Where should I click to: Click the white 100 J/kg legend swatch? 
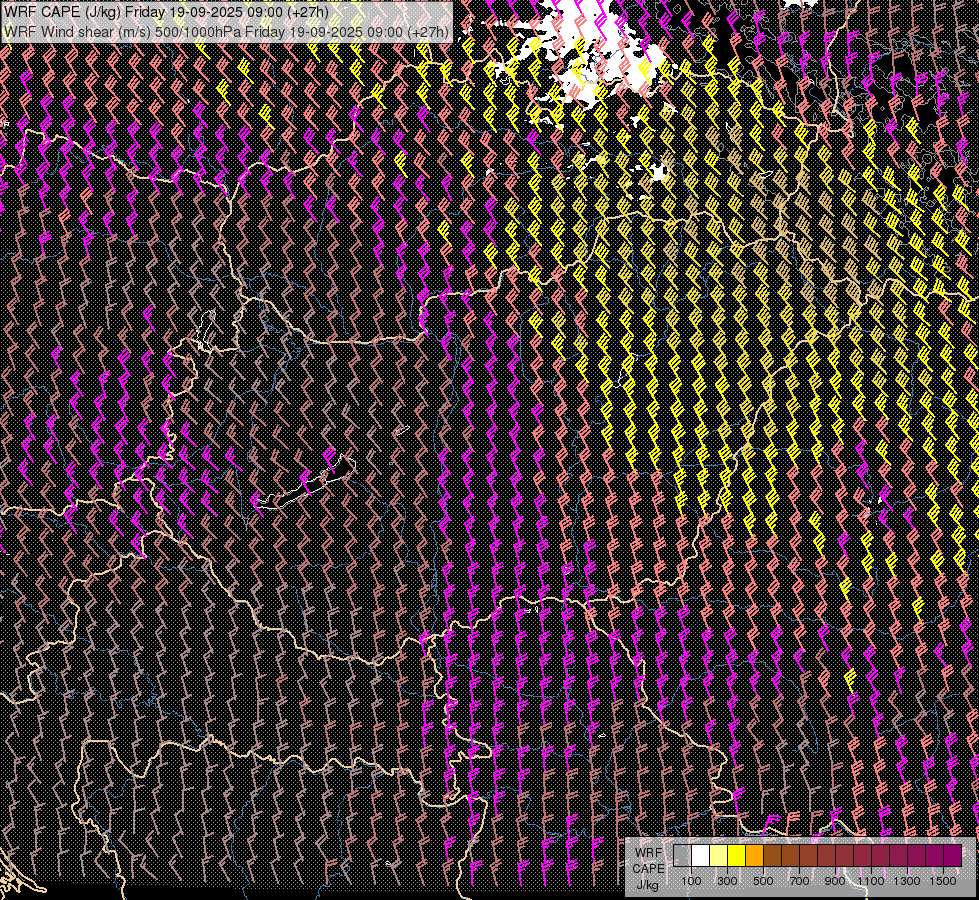pos(700,855)
